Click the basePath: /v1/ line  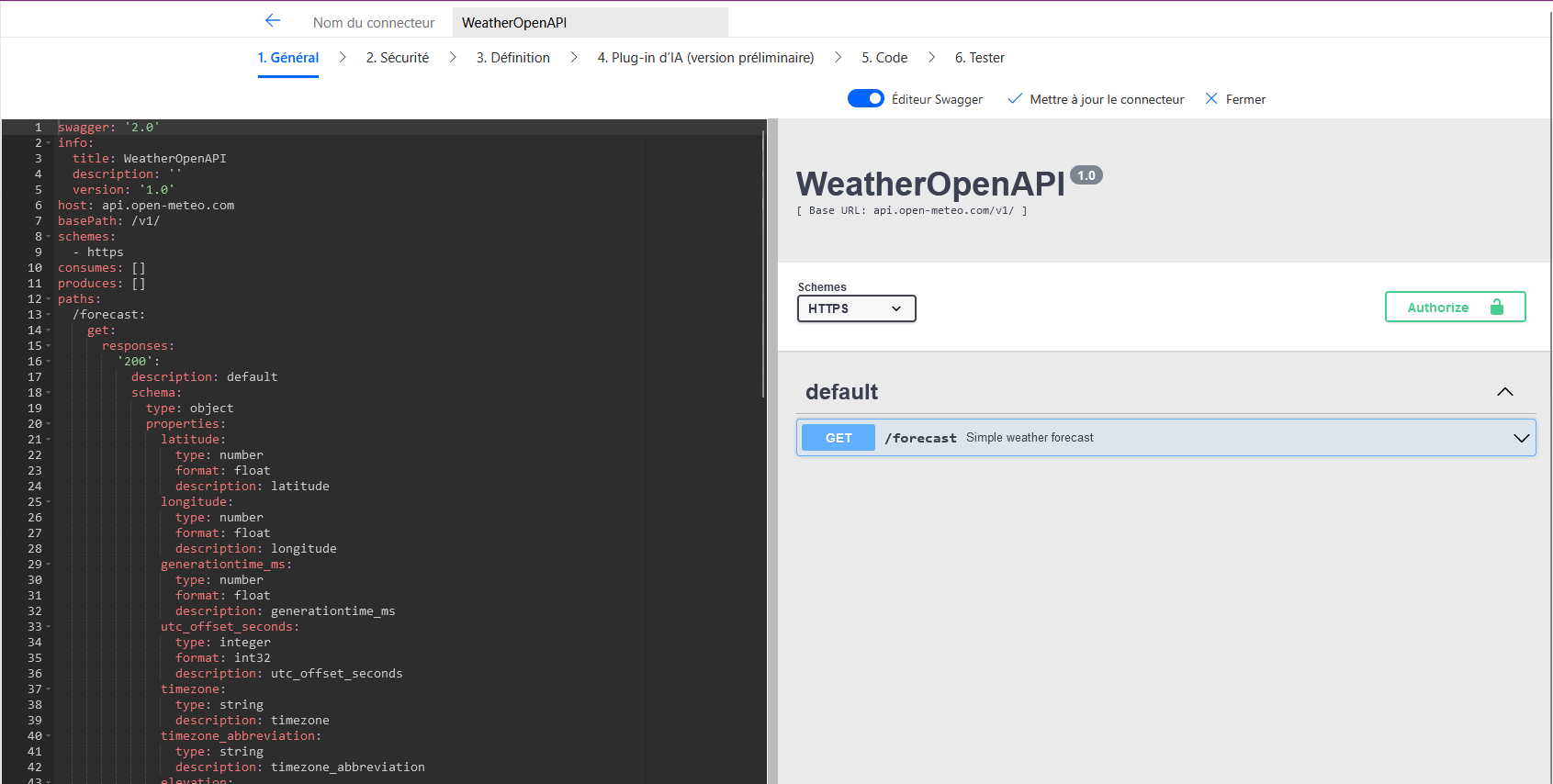(x=108, y=221)
